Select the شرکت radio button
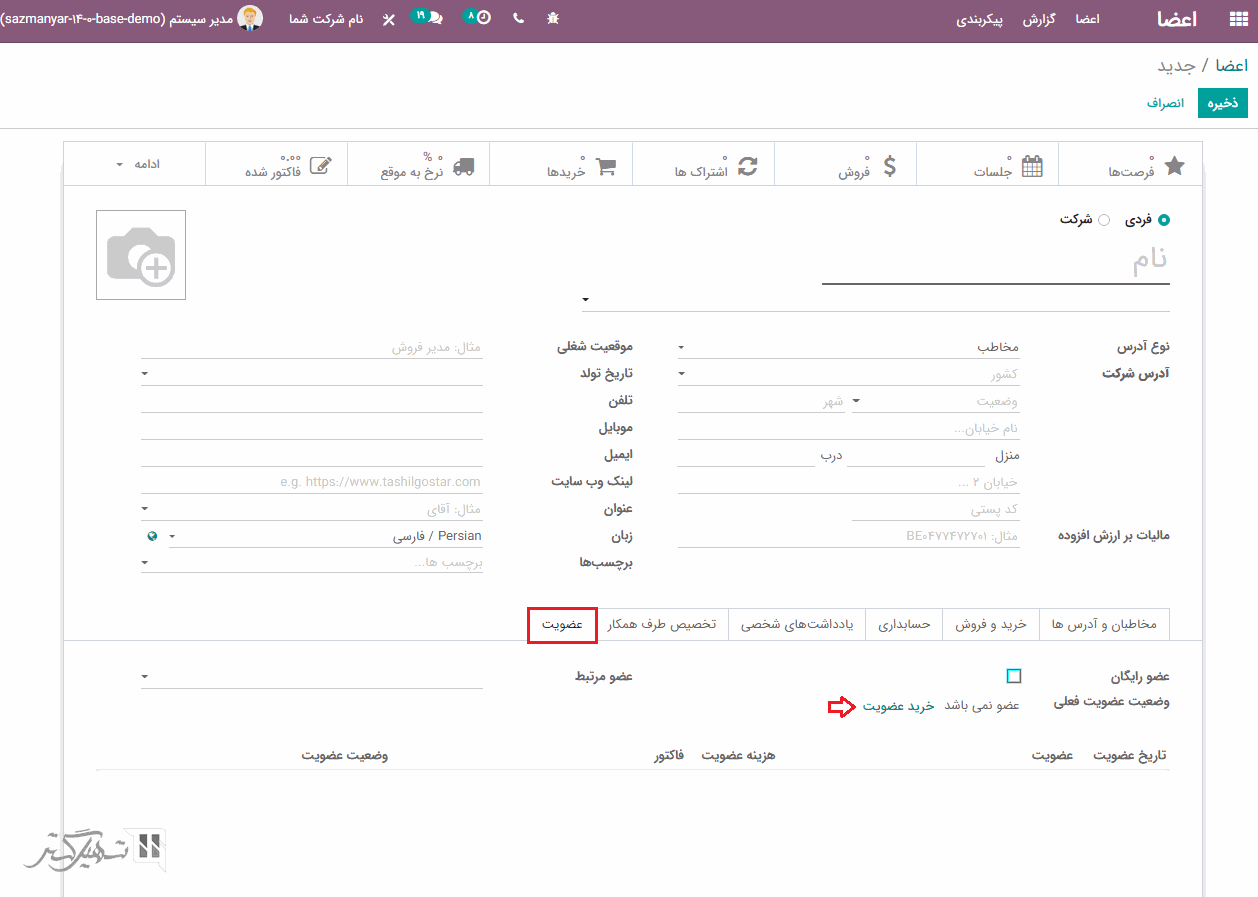This screenshot has width=1258, height=897. click(1104, 220)
